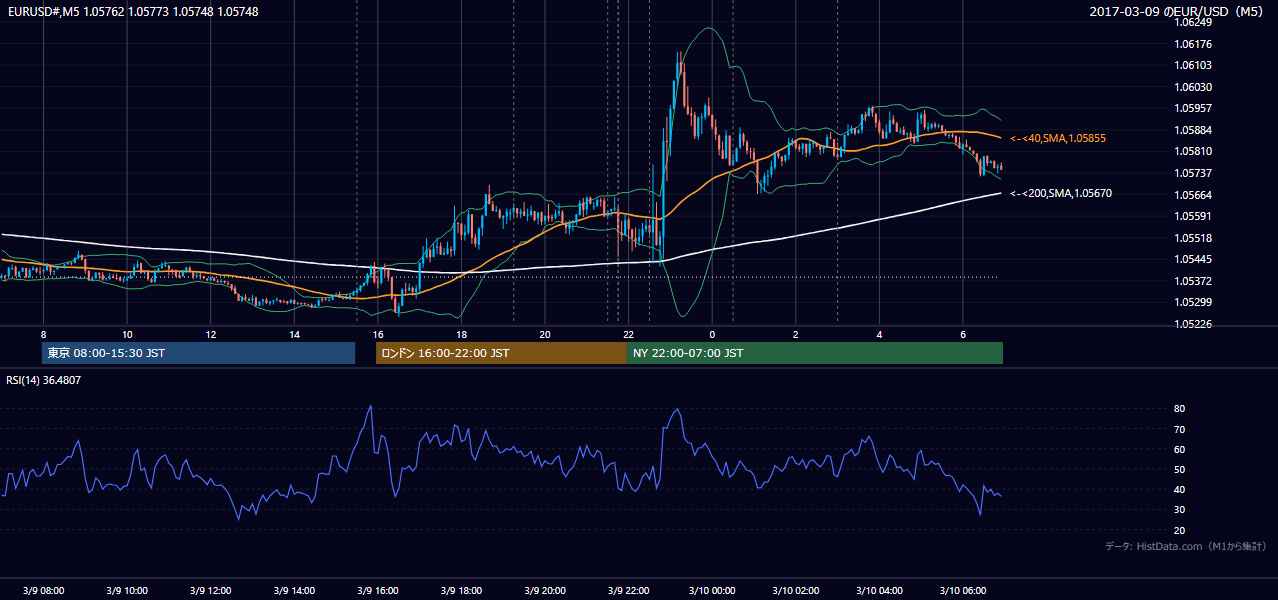Click the 3/9 16:00 bottom time label
The width and height of the screenshot is (1278, 600).
[377, 591]
